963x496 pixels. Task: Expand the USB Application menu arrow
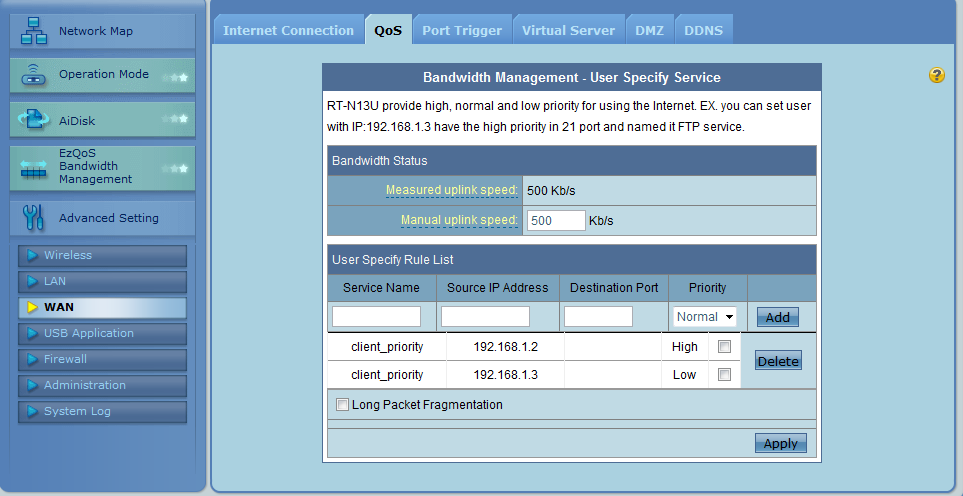click(33, 334)
